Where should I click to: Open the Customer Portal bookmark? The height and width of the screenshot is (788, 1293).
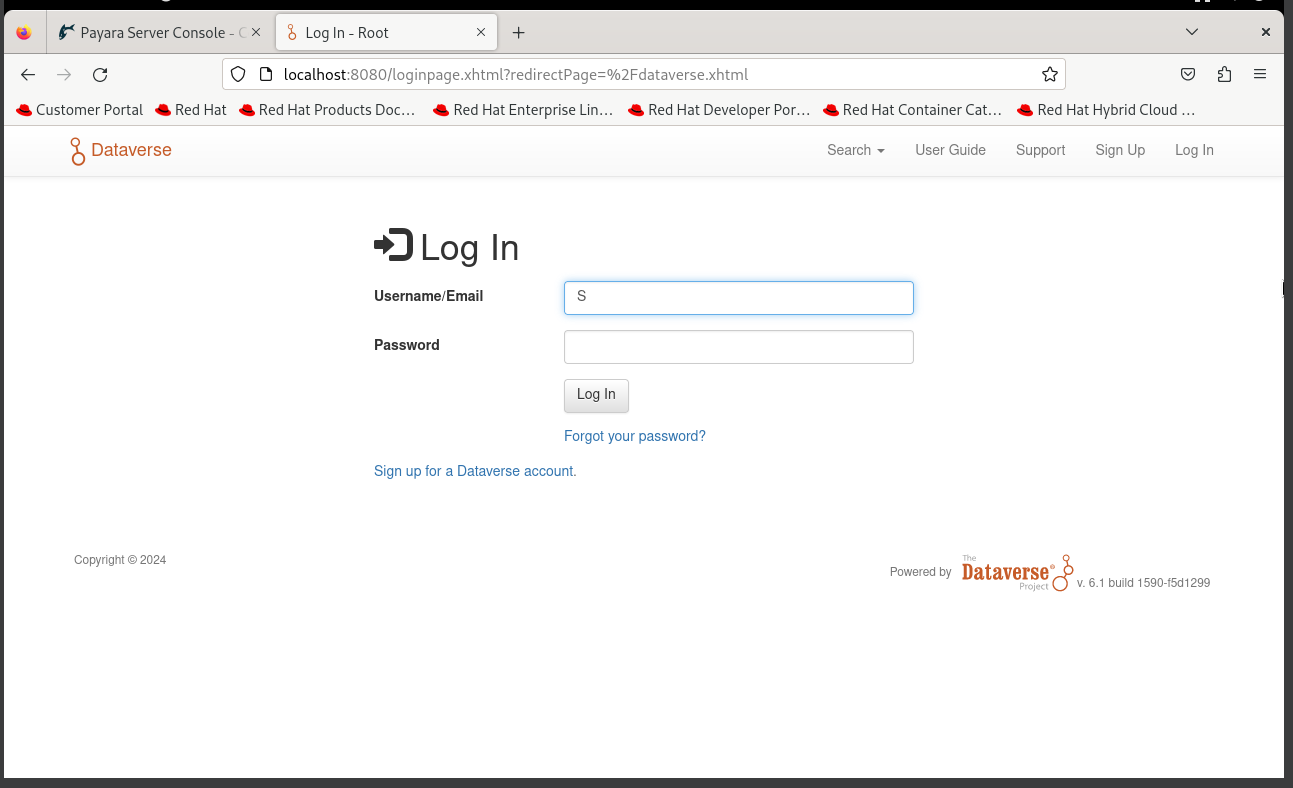point(80,110)
